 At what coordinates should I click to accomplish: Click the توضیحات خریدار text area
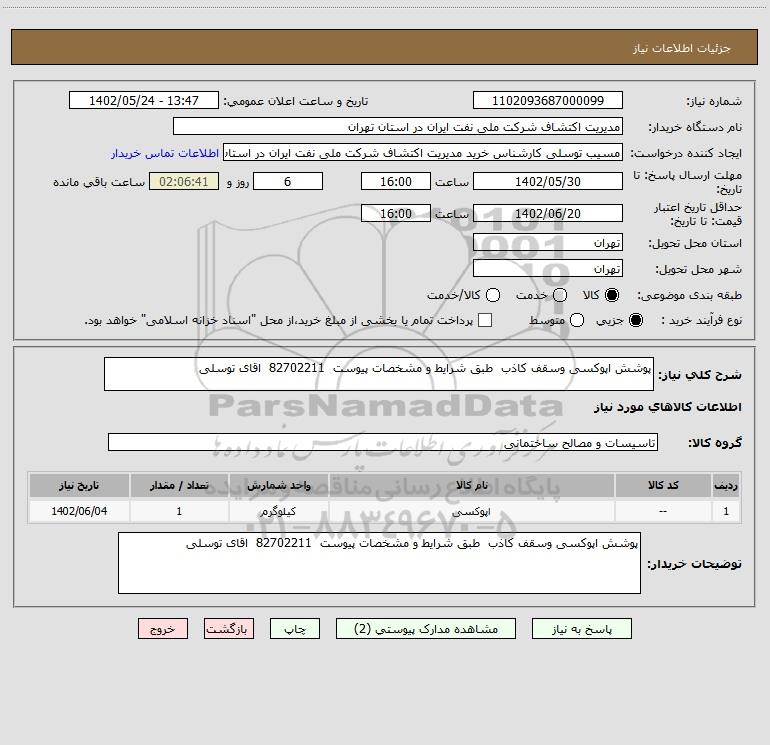[x=379, y=563]
